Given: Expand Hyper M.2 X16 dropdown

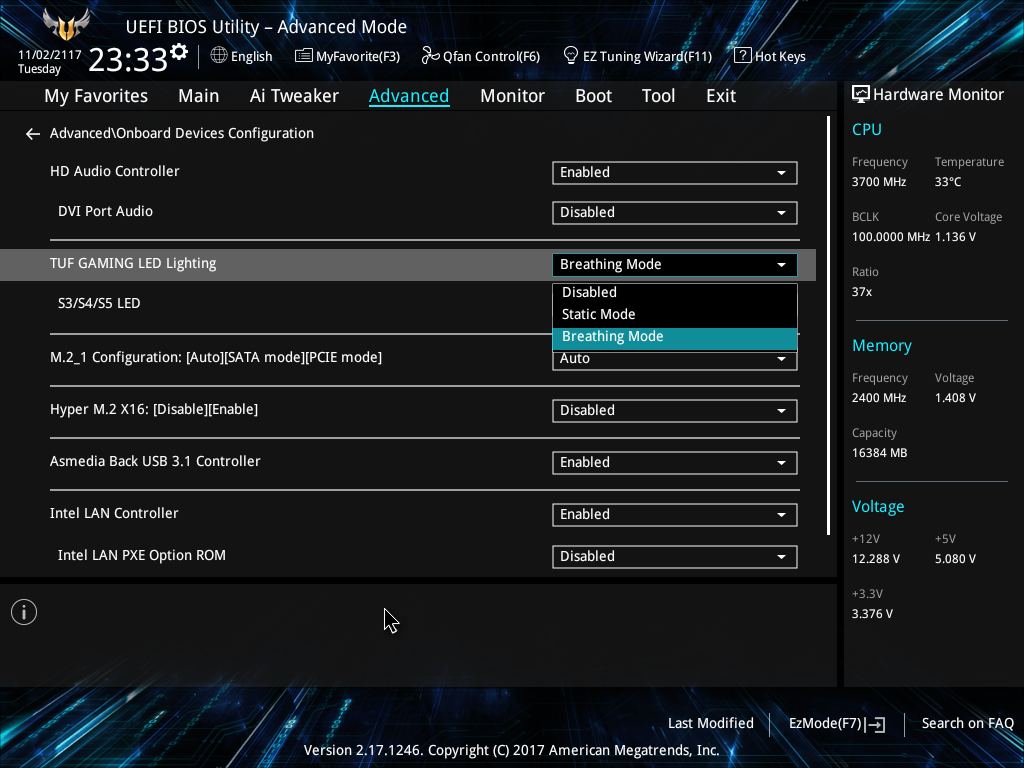Looking at the screenshot, I should coord(675,411).
